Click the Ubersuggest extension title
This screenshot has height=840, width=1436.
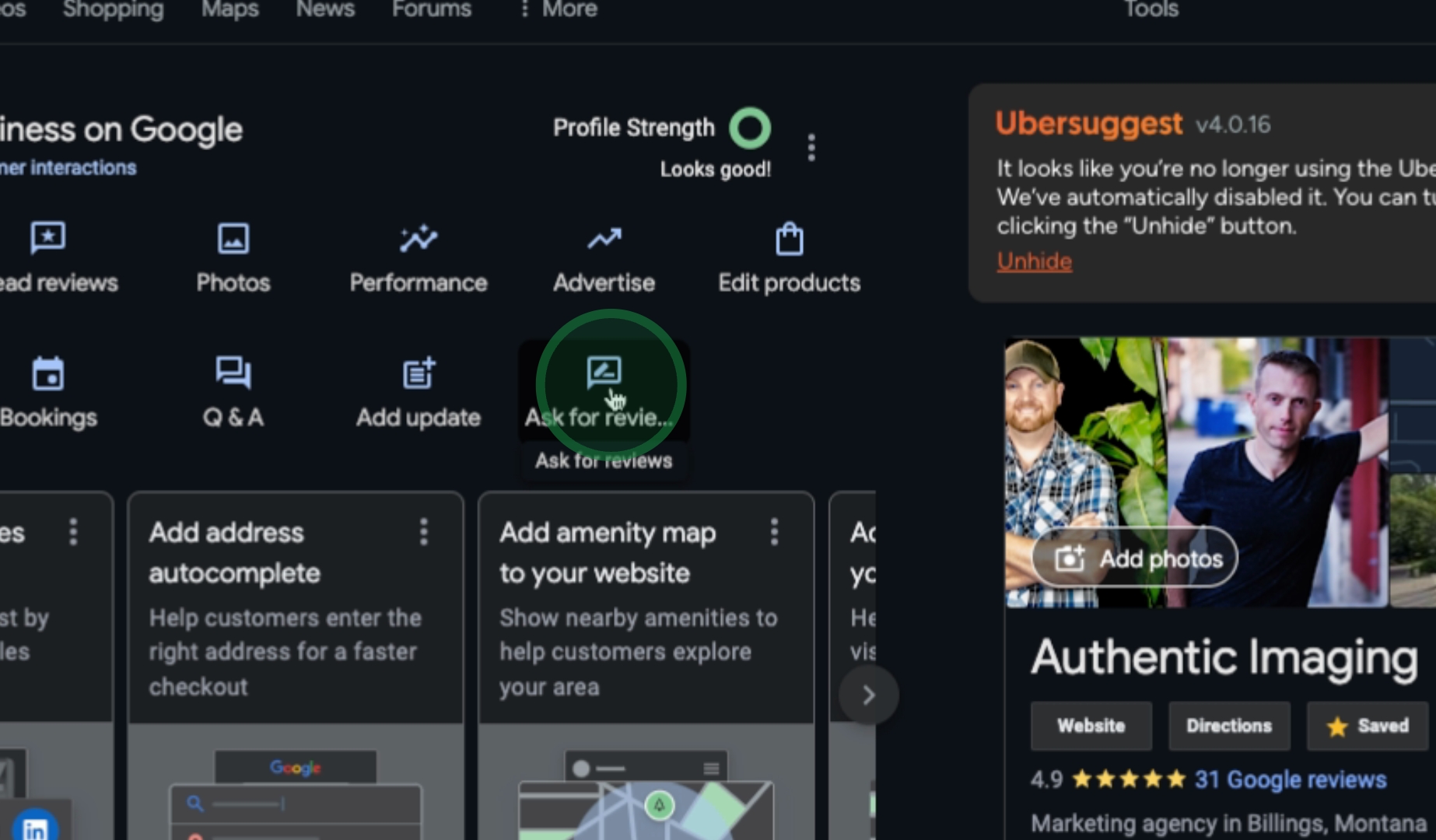1089,124
